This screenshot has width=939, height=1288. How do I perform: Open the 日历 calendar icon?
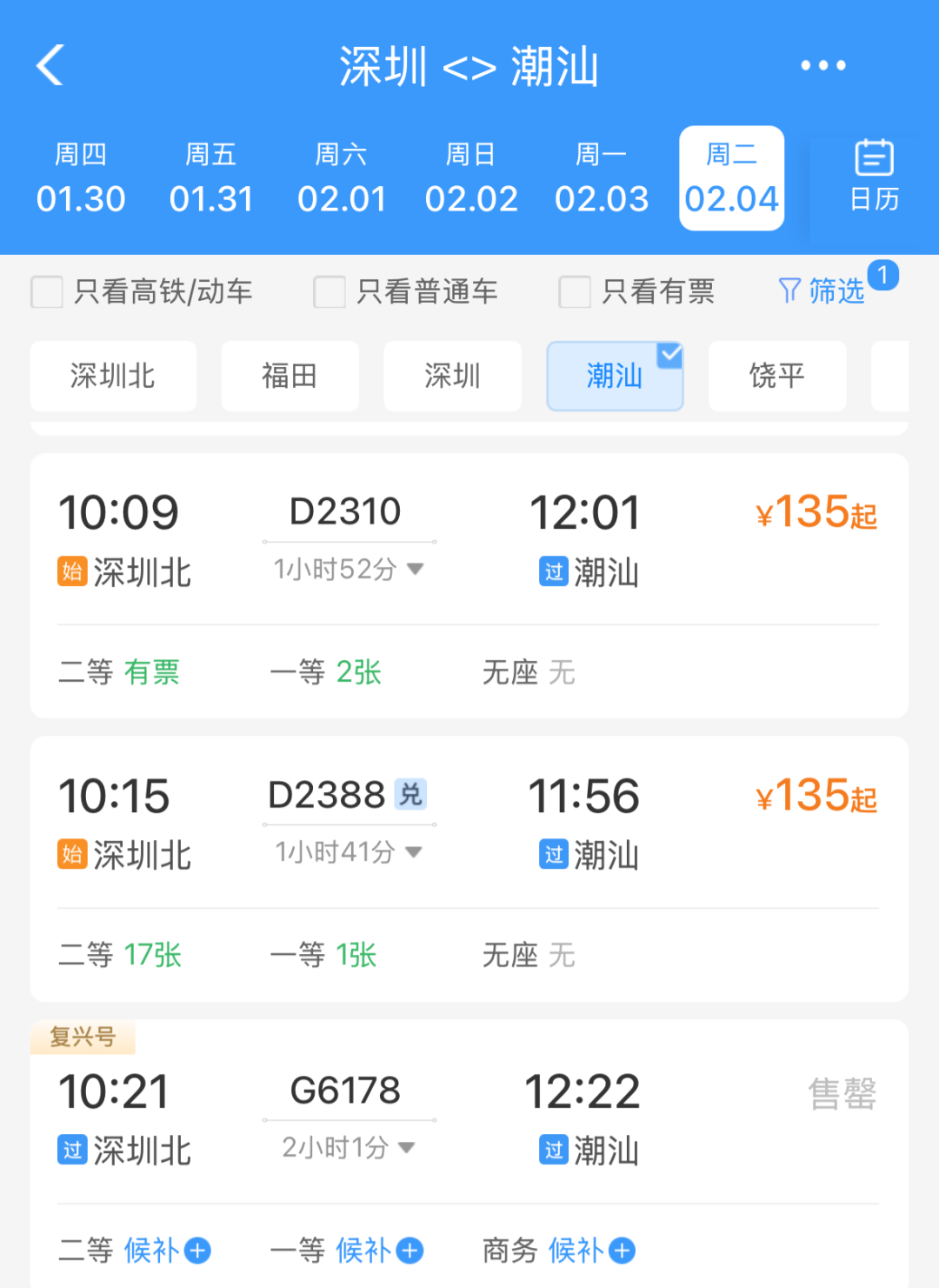[x=874, y=177]
